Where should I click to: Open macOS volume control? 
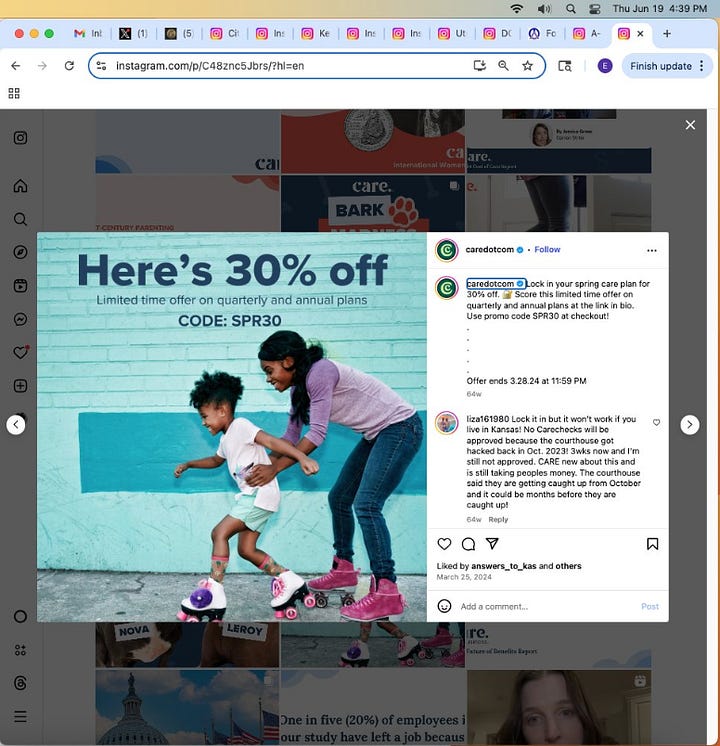[x=544, y=9]
